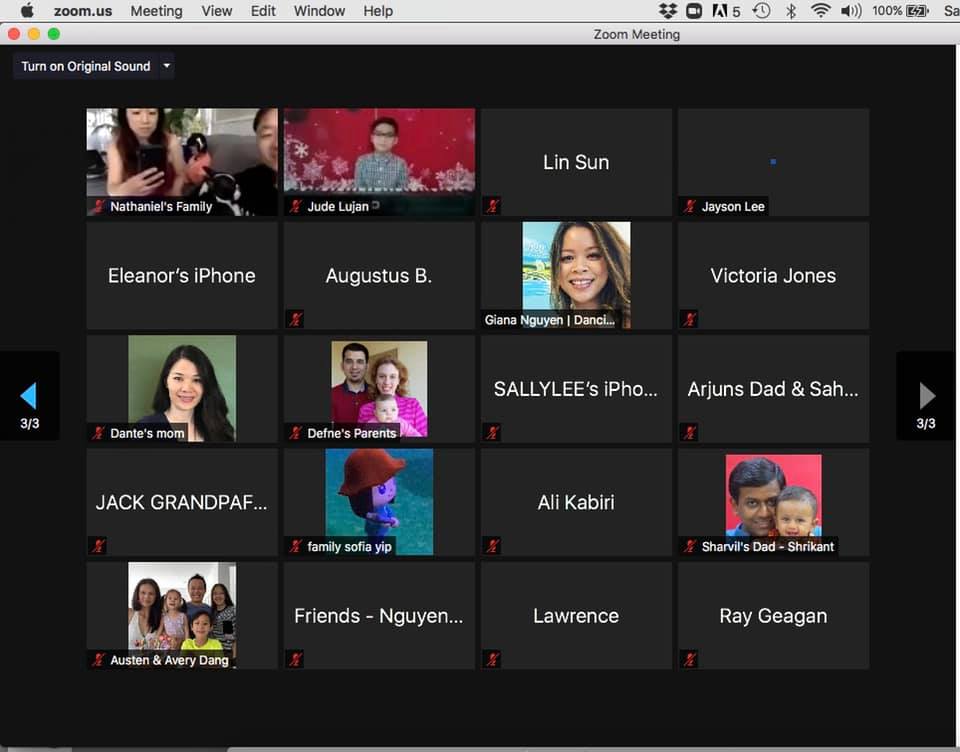Go to previous page with left arrow
Viewport: 960px width, 752px height.
click(x=29, y=396)
